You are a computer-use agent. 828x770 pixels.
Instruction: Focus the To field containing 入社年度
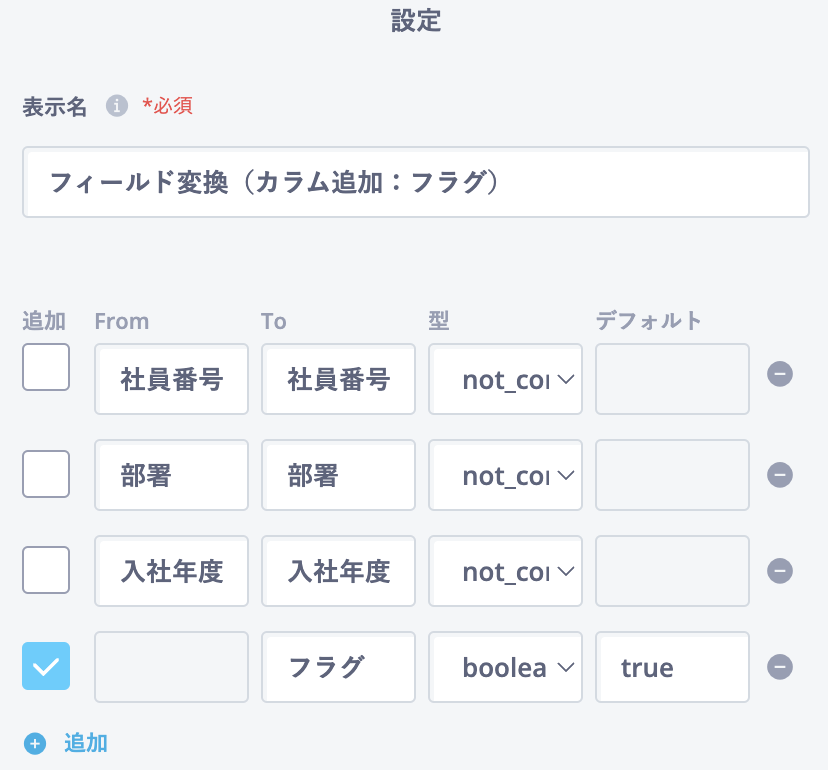338,572
